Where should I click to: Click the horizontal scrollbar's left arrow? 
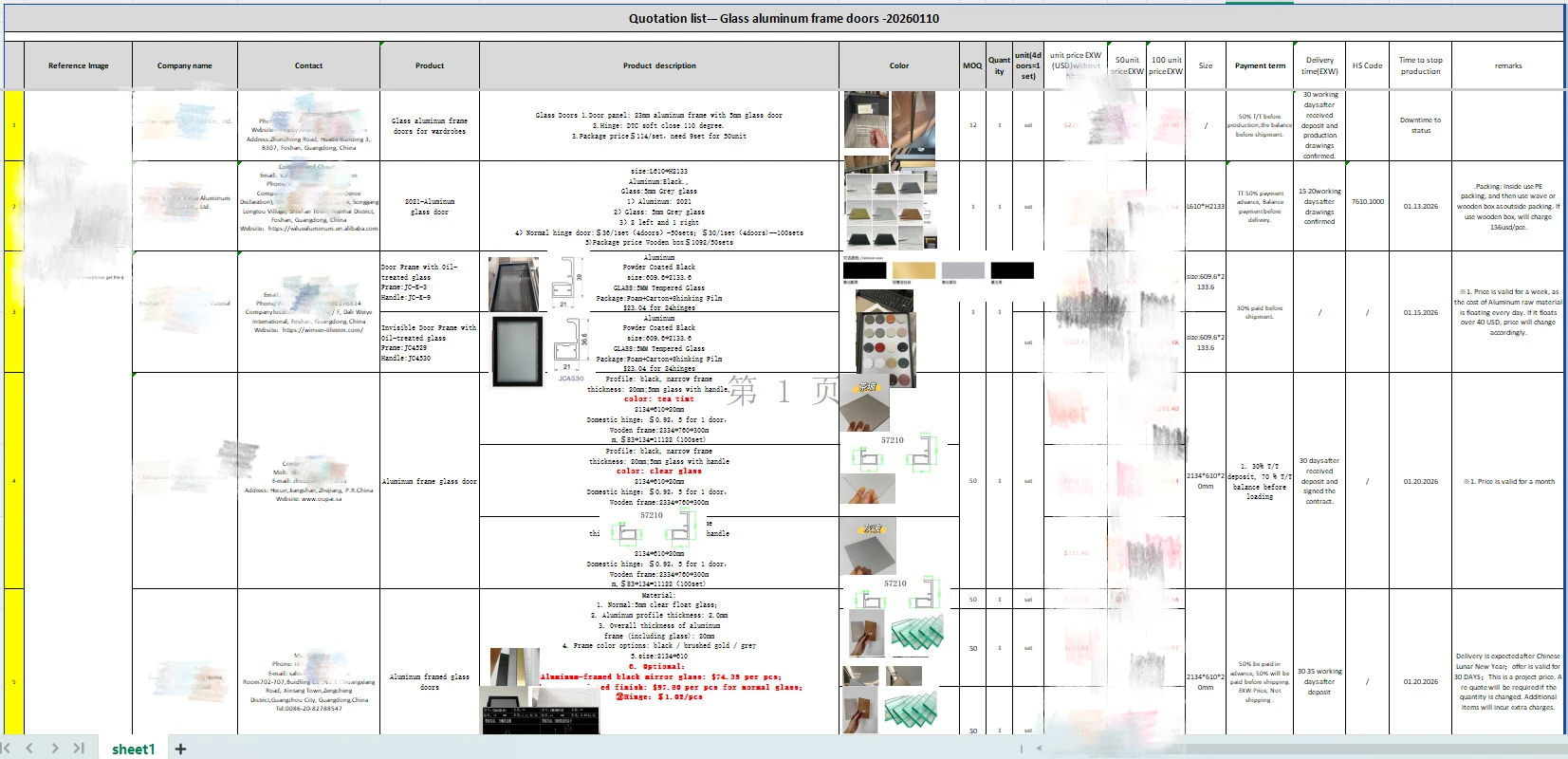click(x=1039, y=749)
